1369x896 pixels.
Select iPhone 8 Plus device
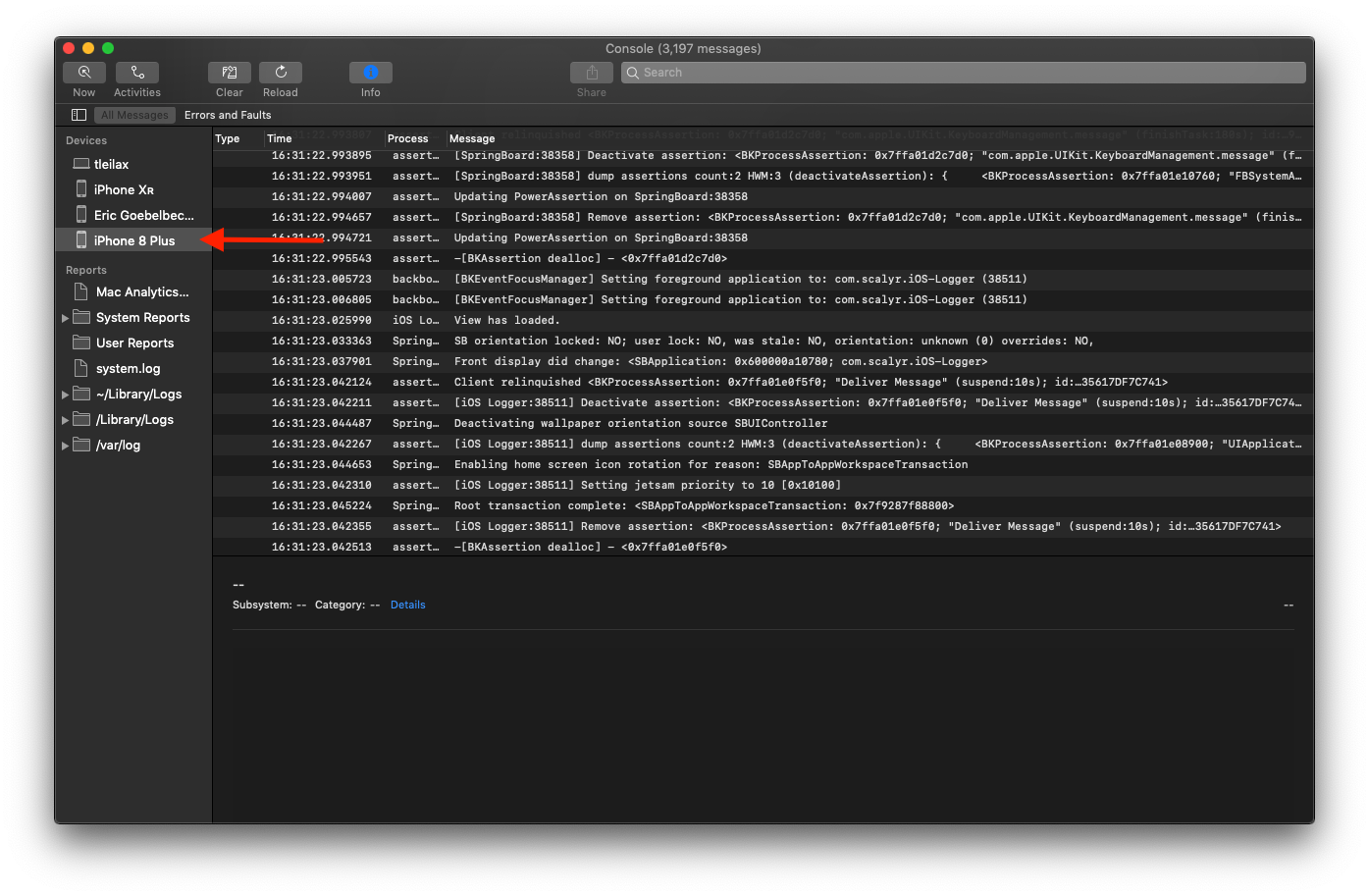click(133, 240)
